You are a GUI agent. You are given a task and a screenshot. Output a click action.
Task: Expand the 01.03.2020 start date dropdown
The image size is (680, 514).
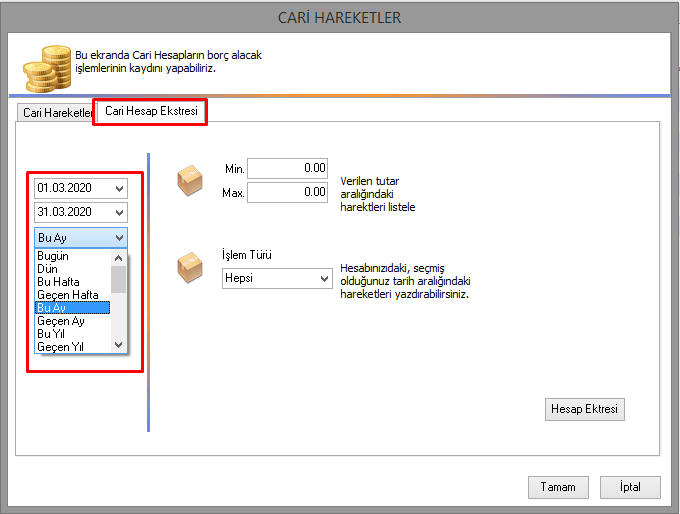[120, 188]
